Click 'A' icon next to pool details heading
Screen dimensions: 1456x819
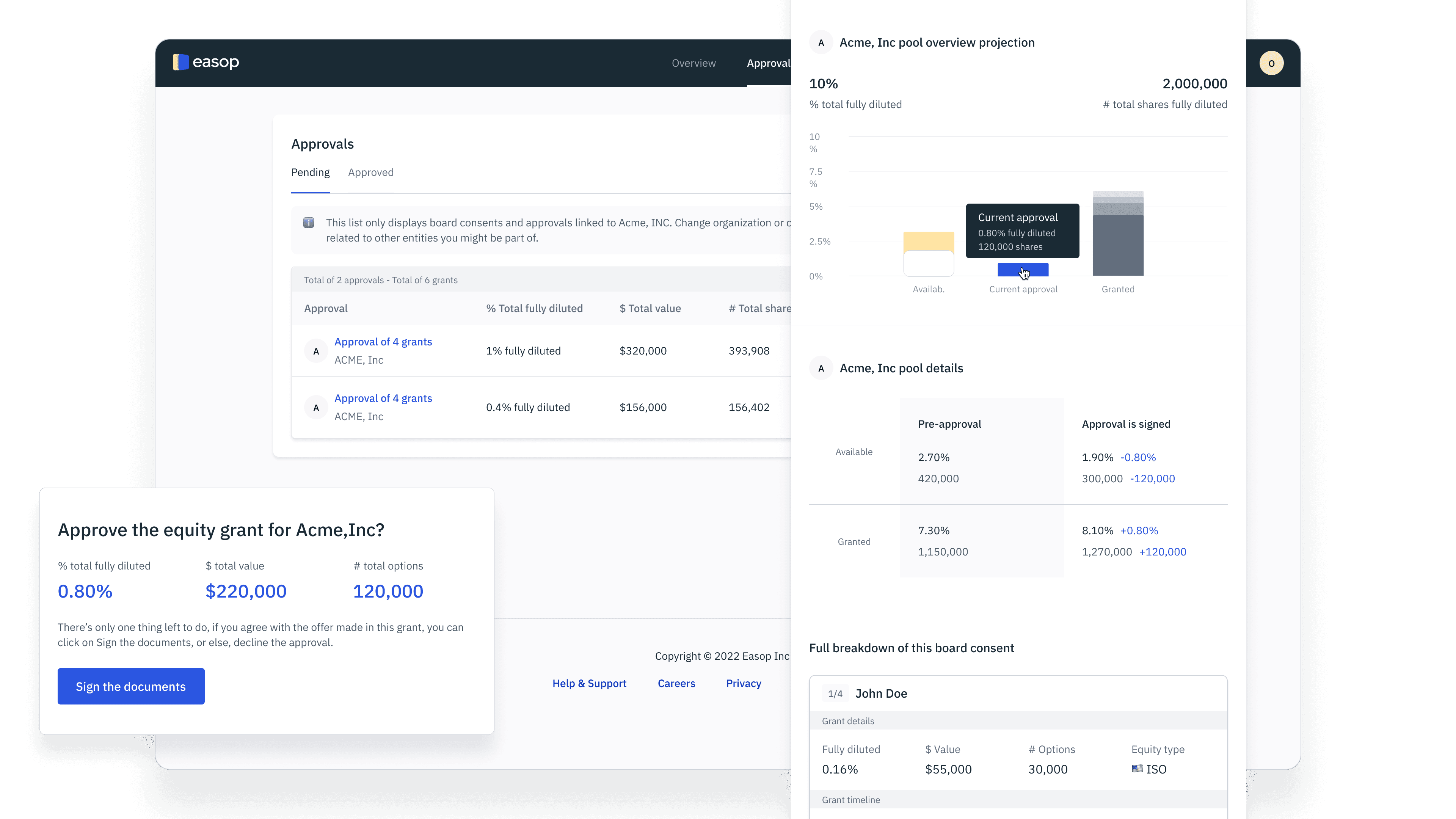pyautogui.click(x=821, y=369)
